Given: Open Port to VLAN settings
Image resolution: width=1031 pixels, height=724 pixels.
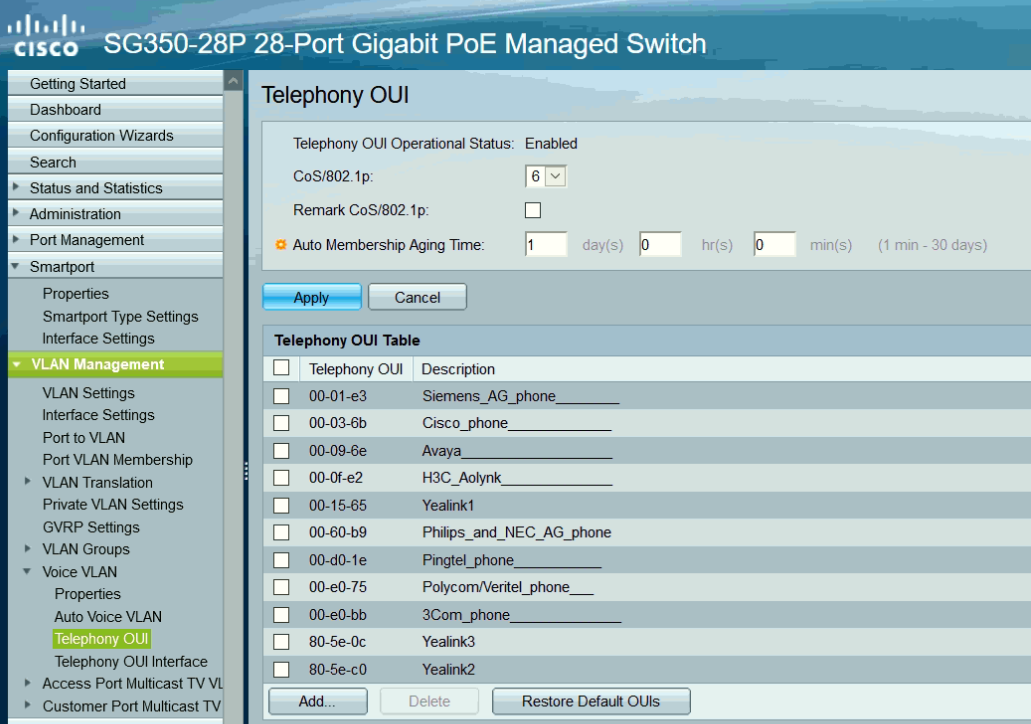Looking at the screenshot, I should pyautogui.click(x=83, y=437).
